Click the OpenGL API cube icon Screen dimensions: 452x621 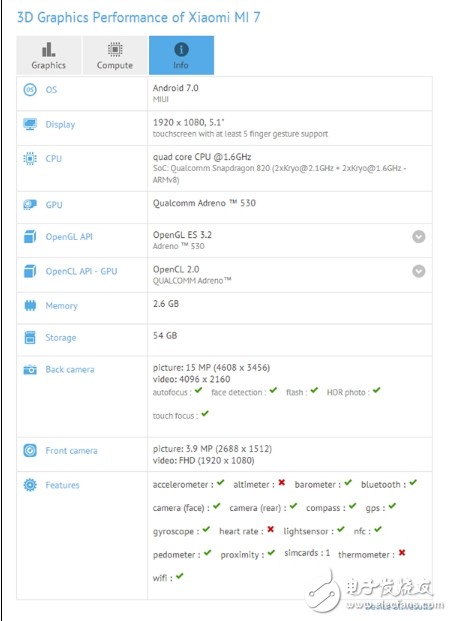click(30, 236)
